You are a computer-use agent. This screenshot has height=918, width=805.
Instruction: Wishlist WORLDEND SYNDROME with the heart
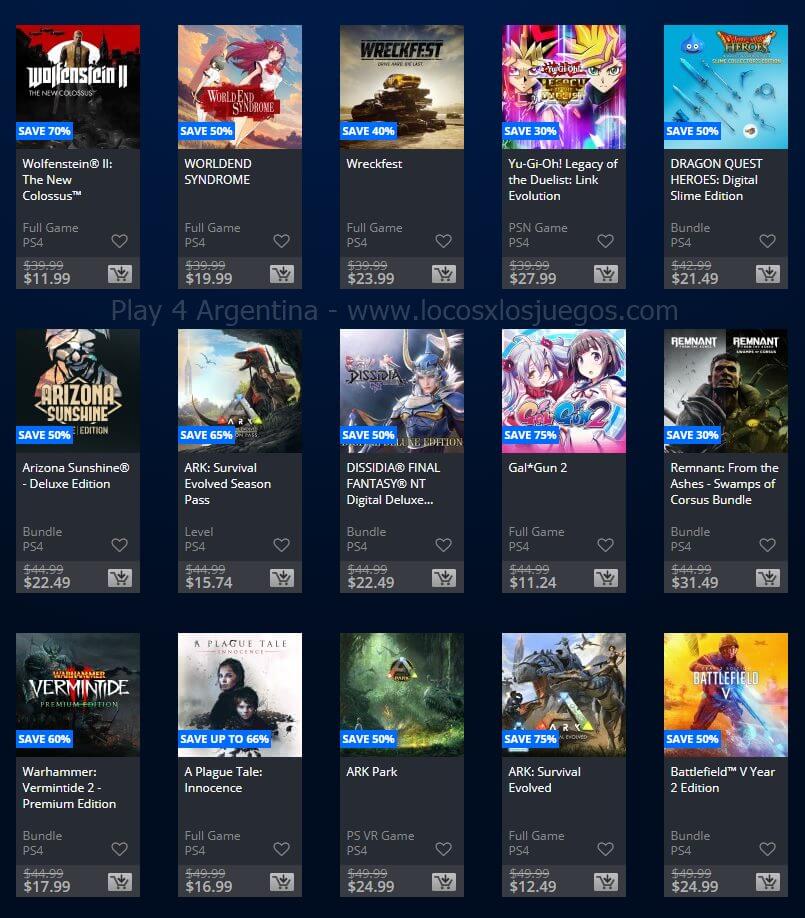[x=282, y=241]
